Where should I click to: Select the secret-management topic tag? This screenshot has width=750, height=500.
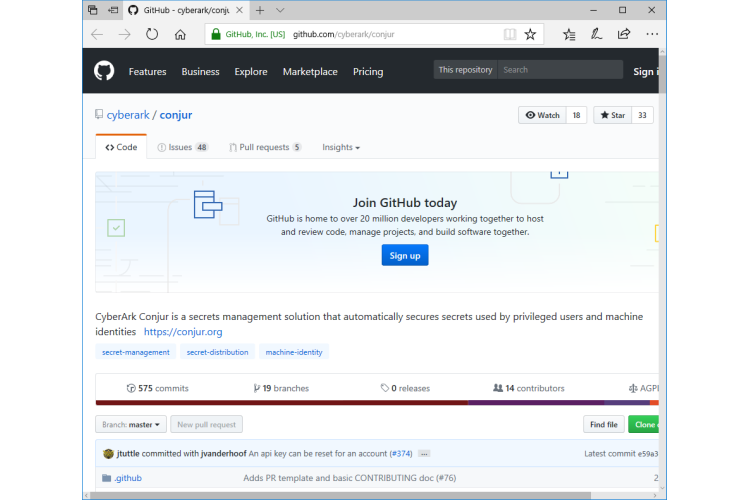[x=136, y=352]
